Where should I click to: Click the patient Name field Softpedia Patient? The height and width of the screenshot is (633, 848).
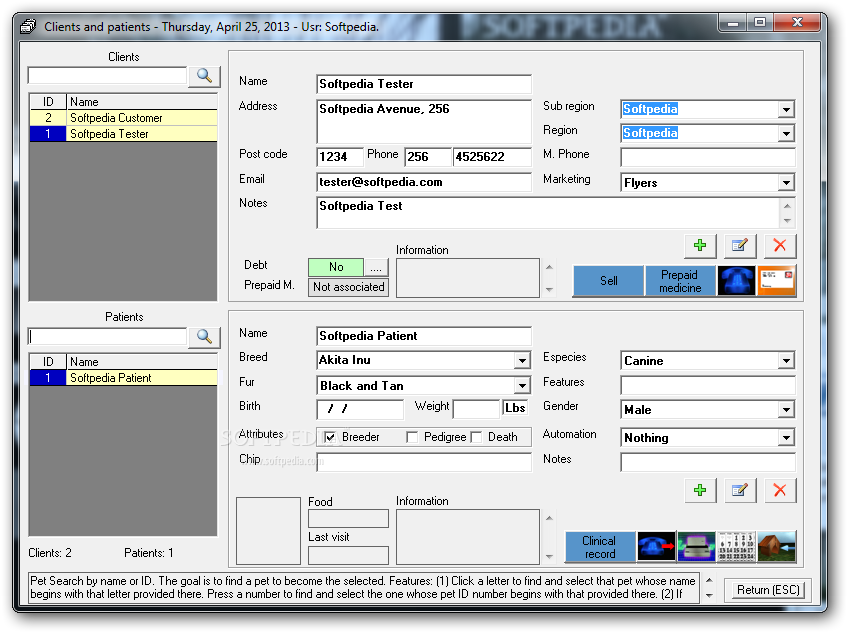point(423,336)
